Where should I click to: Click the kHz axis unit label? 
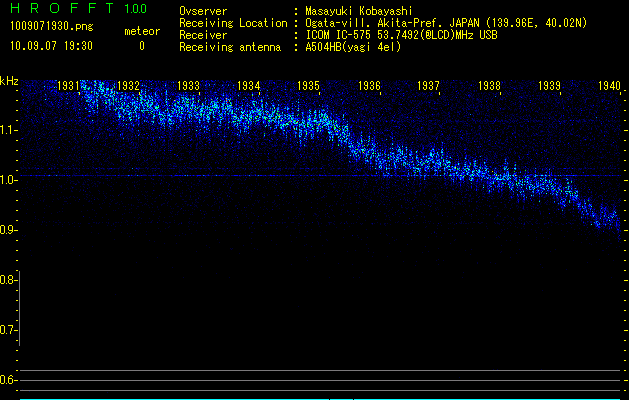point(9,80)
